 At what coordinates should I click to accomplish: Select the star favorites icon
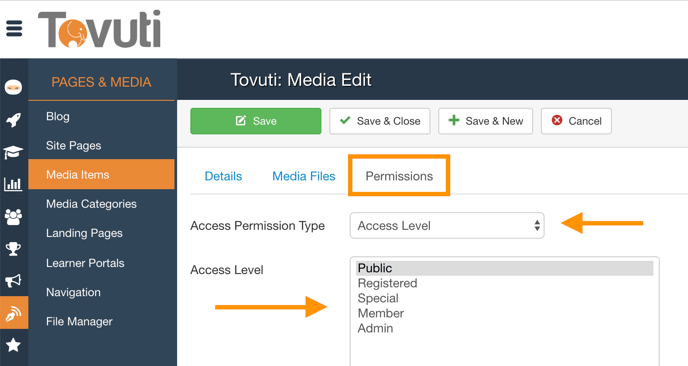coord(13,345)
